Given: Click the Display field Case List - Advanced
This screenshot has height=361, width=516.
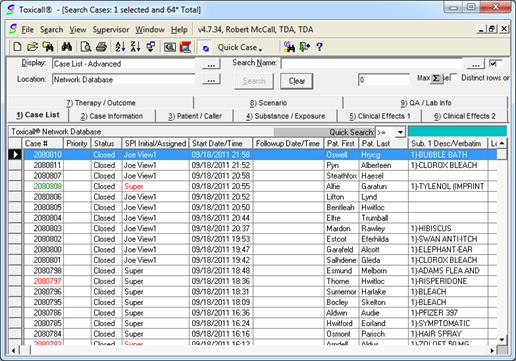Looking at the screenshot, I should pos(123,64).
